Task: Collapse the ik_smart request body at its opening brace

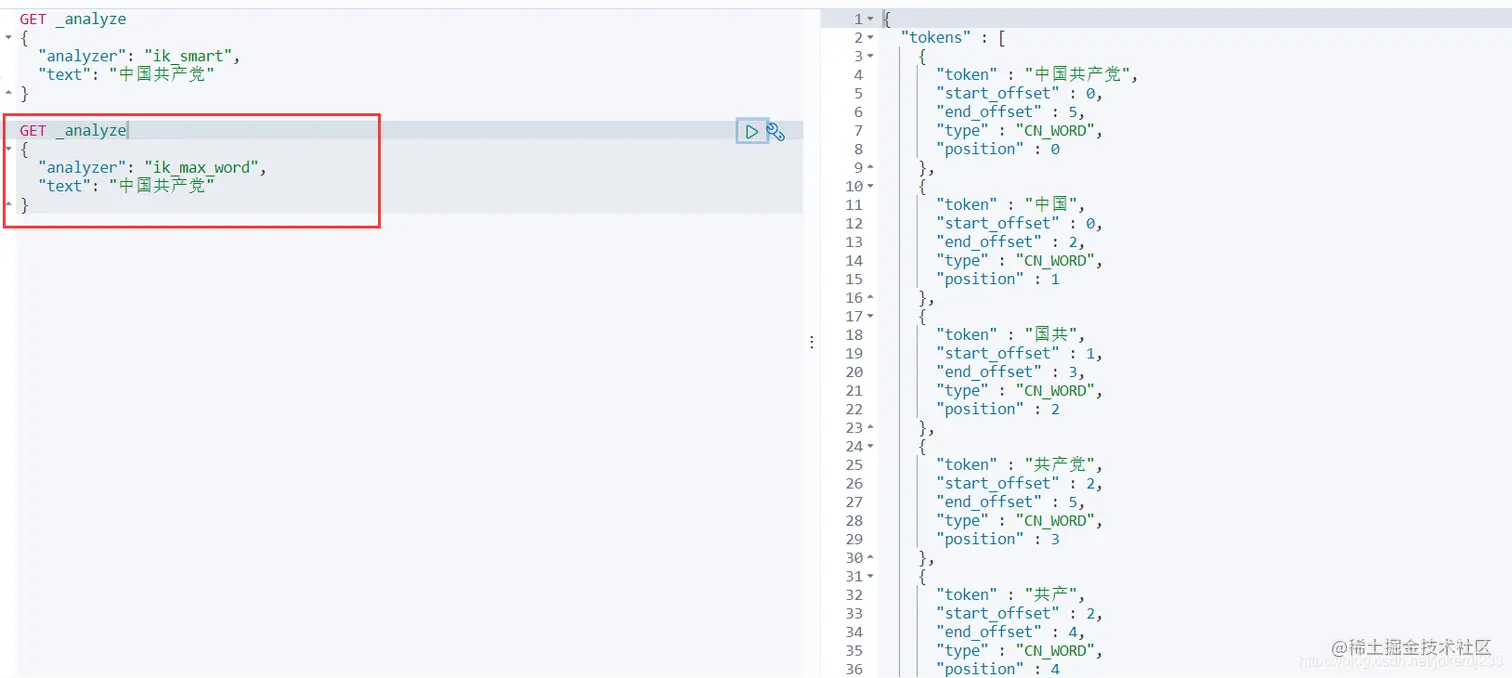Action: pos(9,38)
